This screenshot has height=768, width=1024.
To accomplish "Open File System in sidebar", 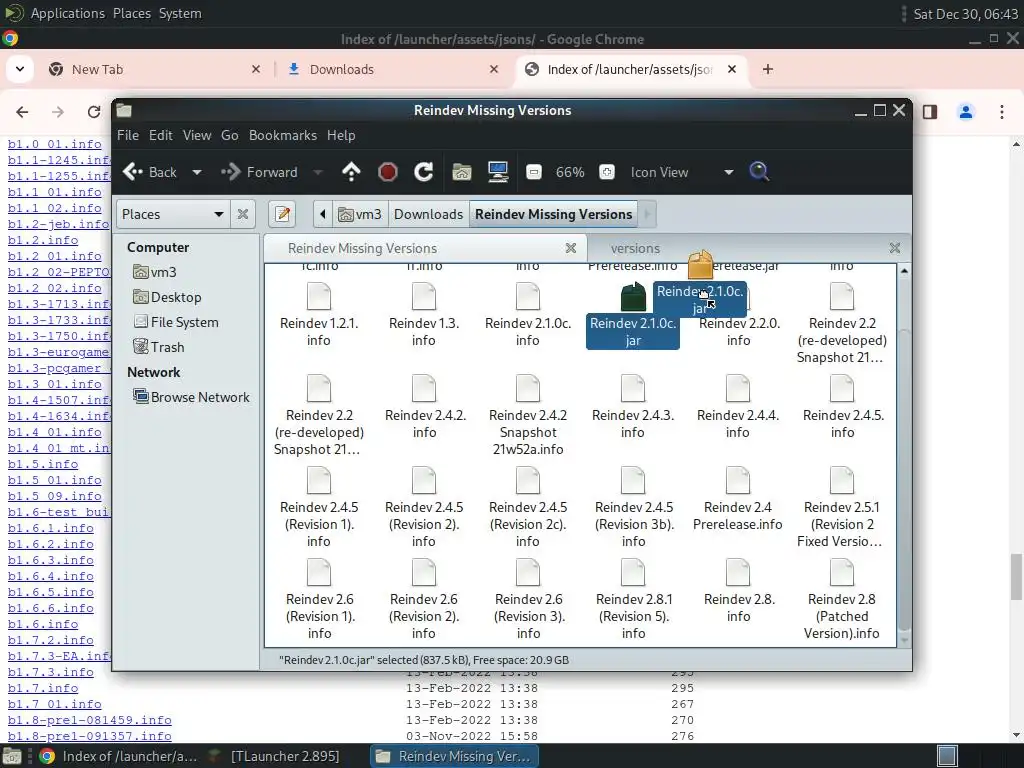I will pyautogui.click(x=176, y=322).
